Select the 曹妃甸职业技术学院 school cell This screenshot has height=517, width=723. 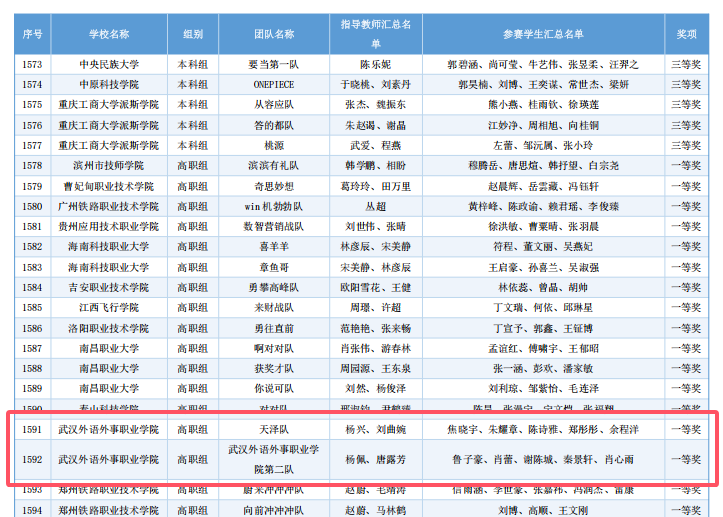[x=108, y=186]
